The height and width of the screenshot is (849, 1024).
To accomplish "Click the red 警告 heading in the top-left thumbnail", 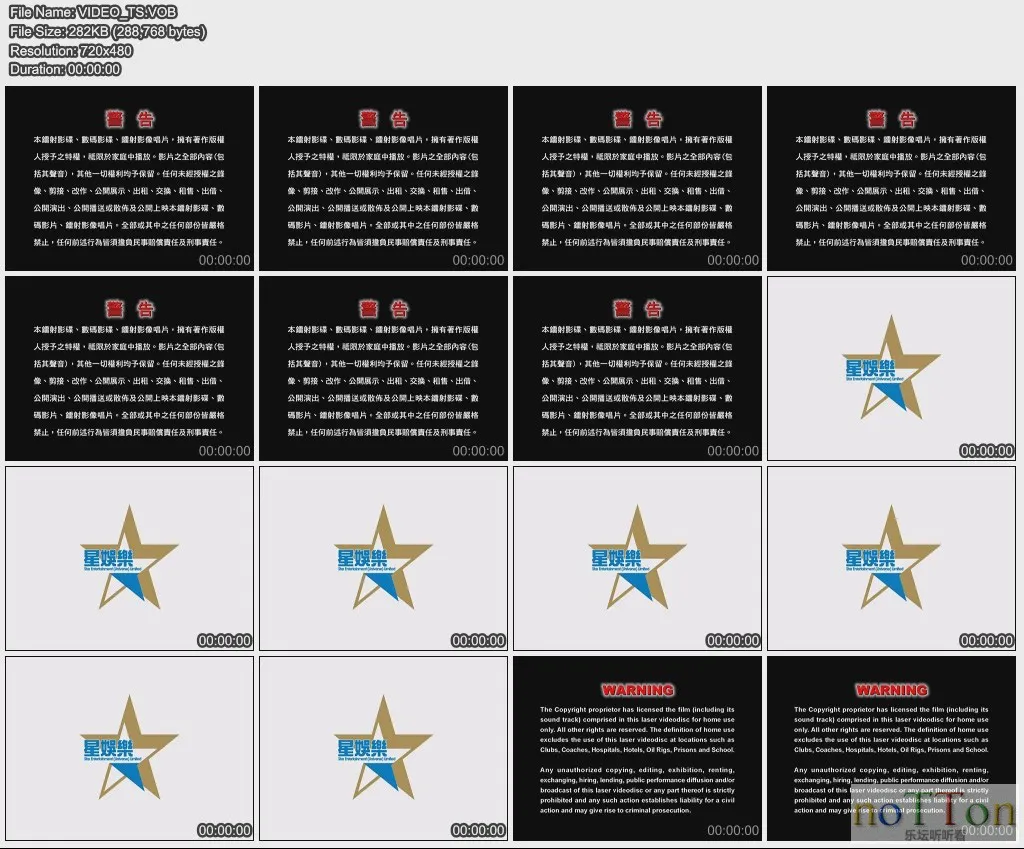I will tap(130, 118).
